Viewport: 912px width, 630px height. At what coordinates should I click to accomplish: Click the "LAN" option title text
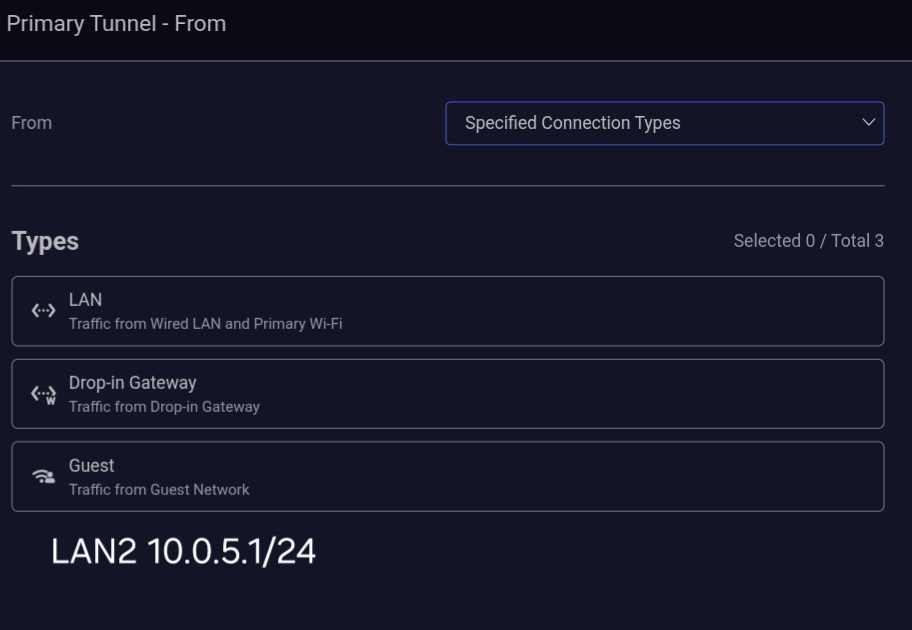[85, 300]
